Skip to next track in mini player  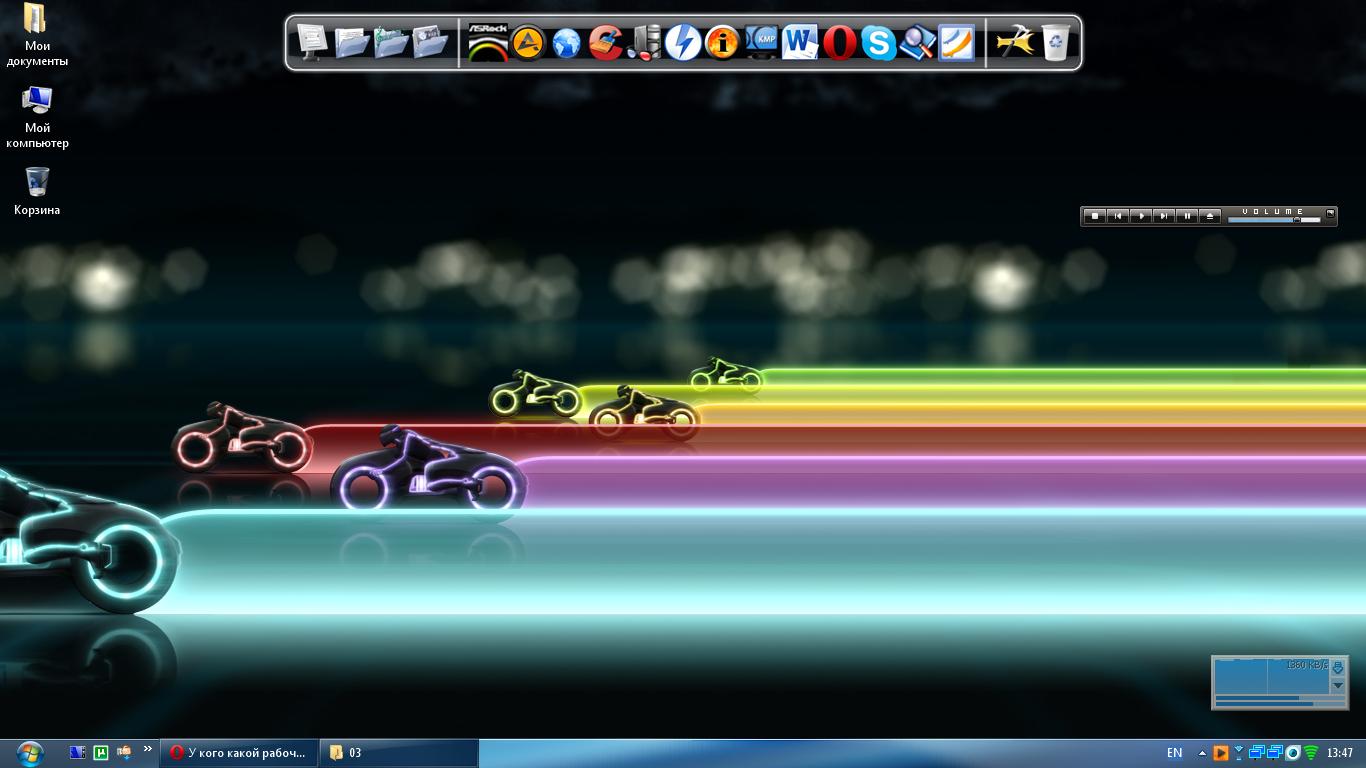pyautogui.click(x=1164, y=216)
